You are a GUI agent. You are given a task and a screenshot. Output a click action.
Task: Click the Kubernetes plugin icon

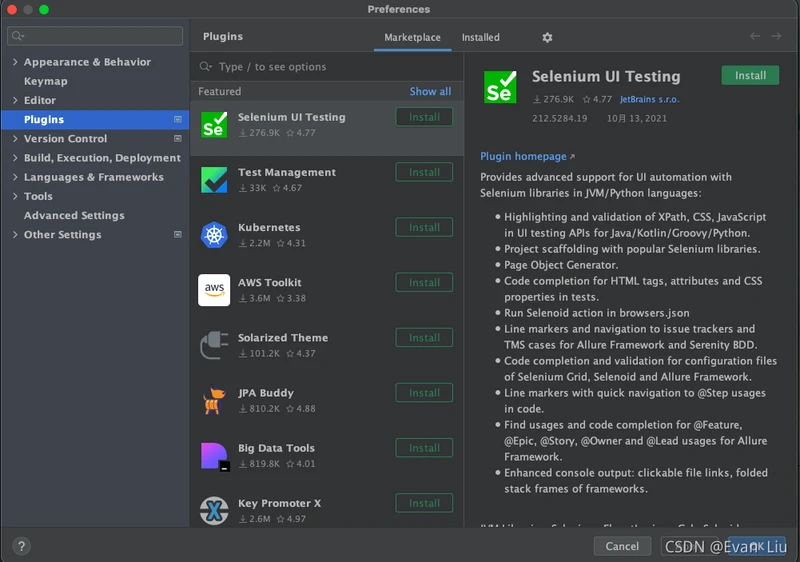tap(214, 235)
